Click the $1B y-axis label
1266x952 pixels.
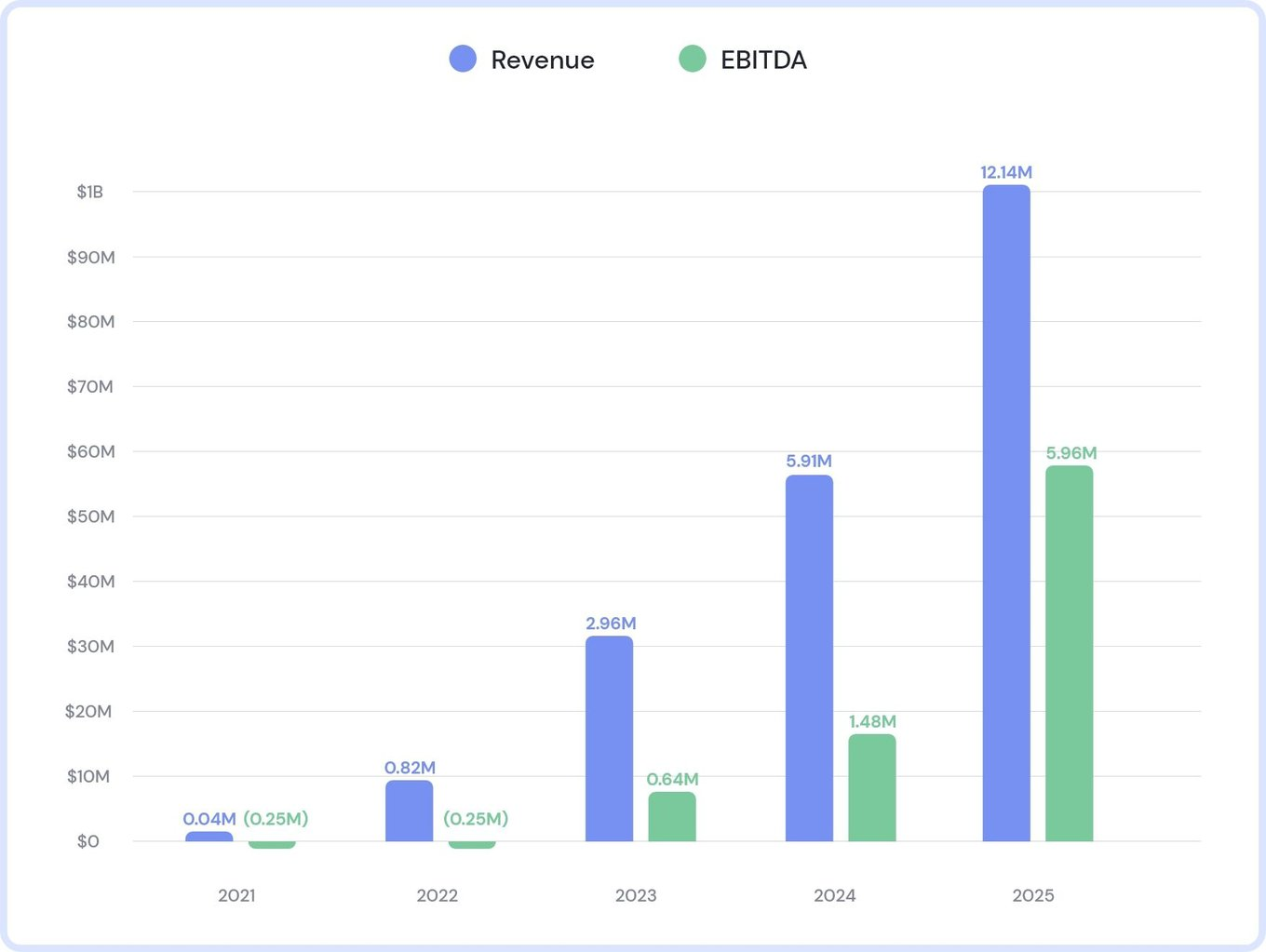(x=90, y=192)
